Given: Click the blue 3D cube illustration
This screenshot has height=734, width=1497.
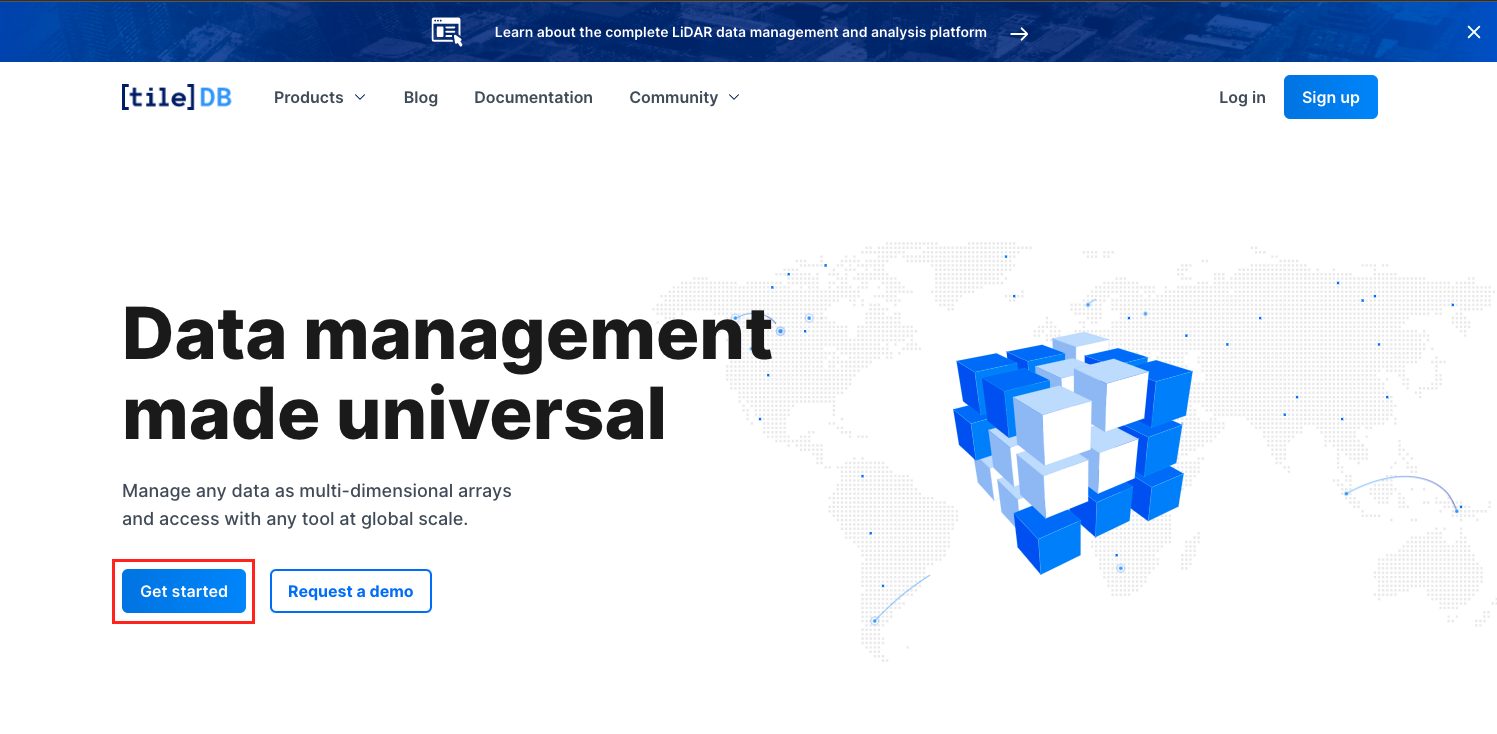Looking at the screenshot, I should point(1072,450).
